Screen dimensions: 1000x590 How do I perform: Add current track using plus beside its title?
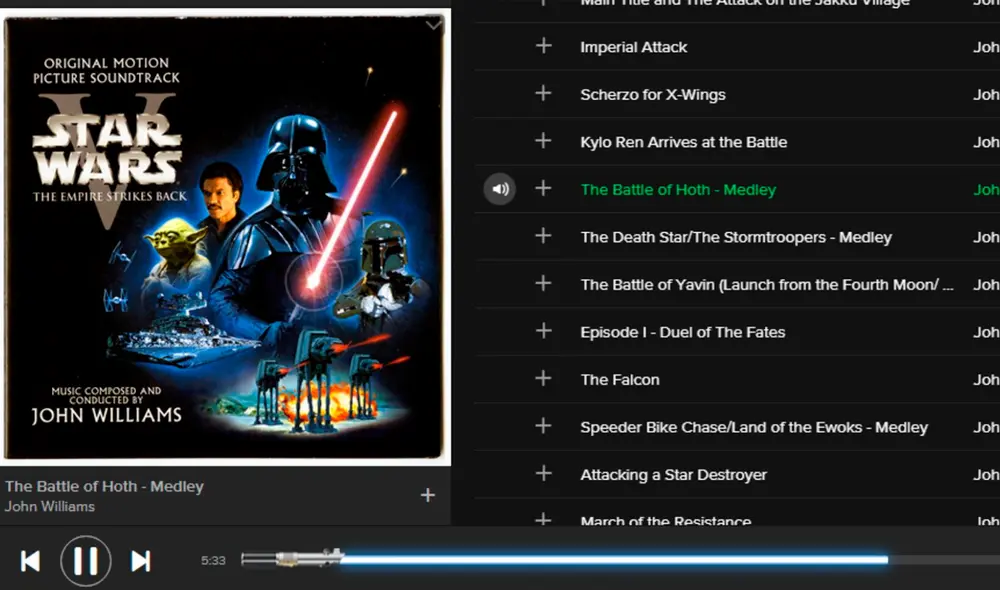click(x=428, y=494)
